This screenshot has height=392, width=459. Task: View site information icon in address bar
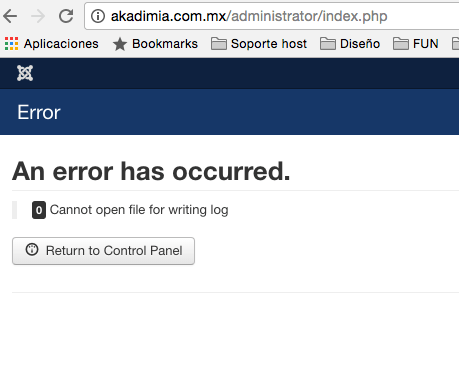98,16
